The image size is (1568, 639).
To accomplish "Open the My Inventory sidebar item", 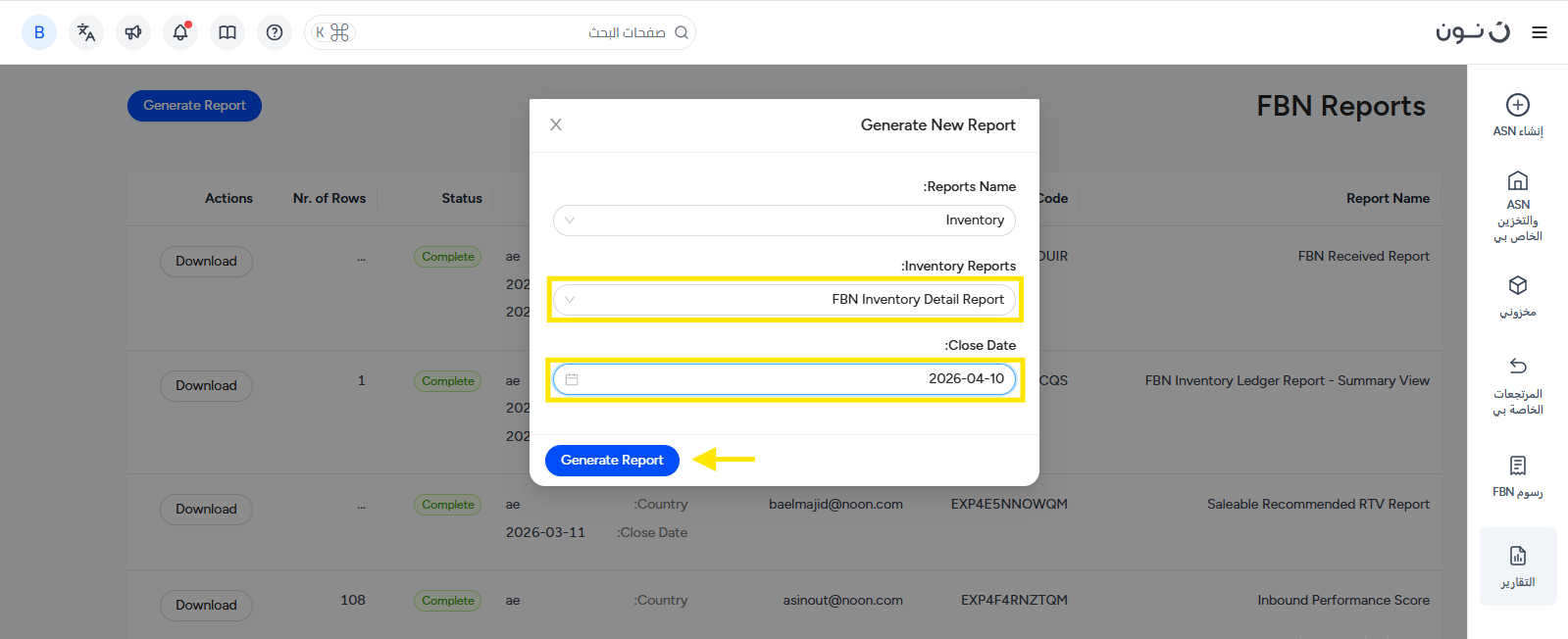I will click(x=1517, y=296).
